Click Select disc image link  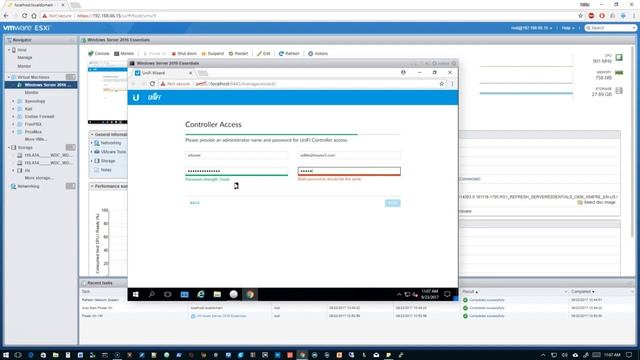tap(600, 202)
